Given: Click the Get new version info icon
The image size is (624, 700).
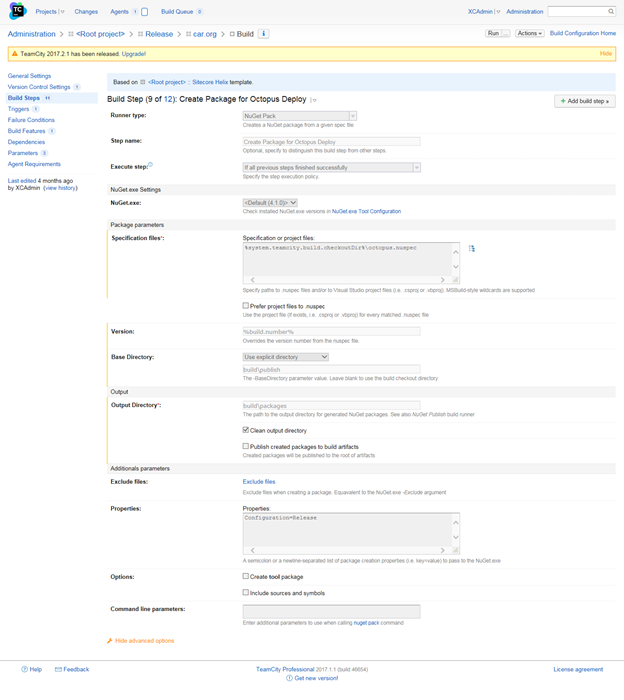Looking at the screenshot, I should point(289,678).
